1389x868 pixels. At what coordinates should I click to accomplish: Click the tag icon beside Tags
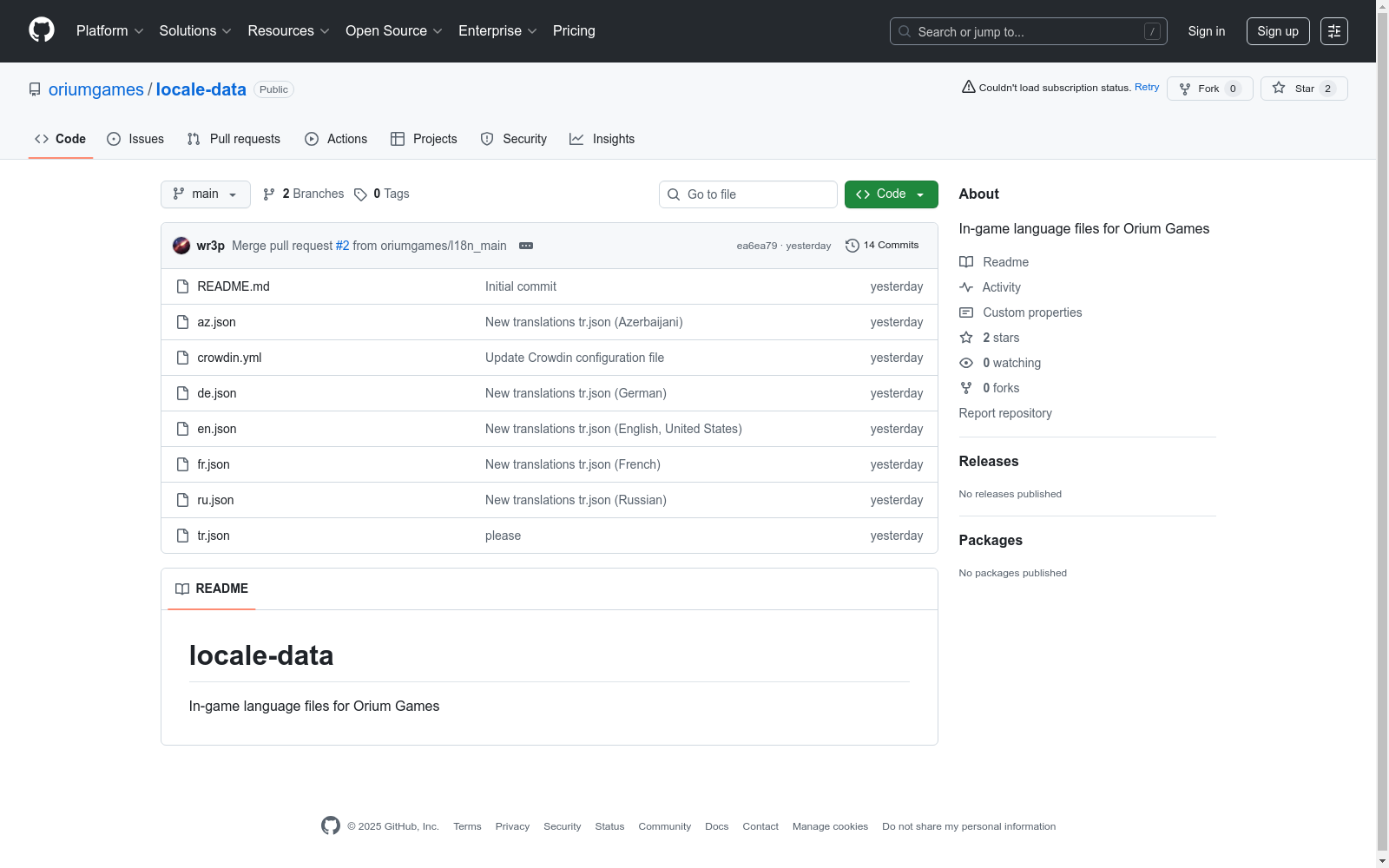coord(360,194)
